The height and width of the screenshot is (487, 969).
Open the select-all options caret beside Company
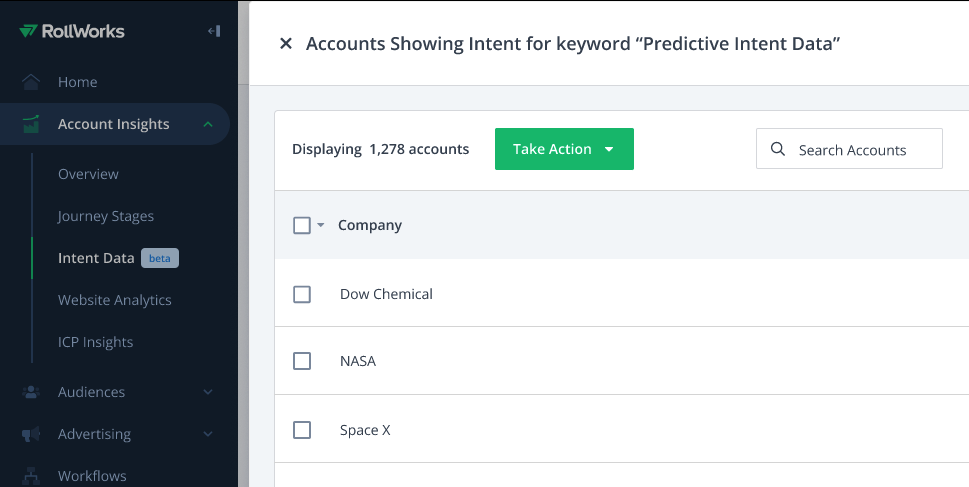[320, 225]
